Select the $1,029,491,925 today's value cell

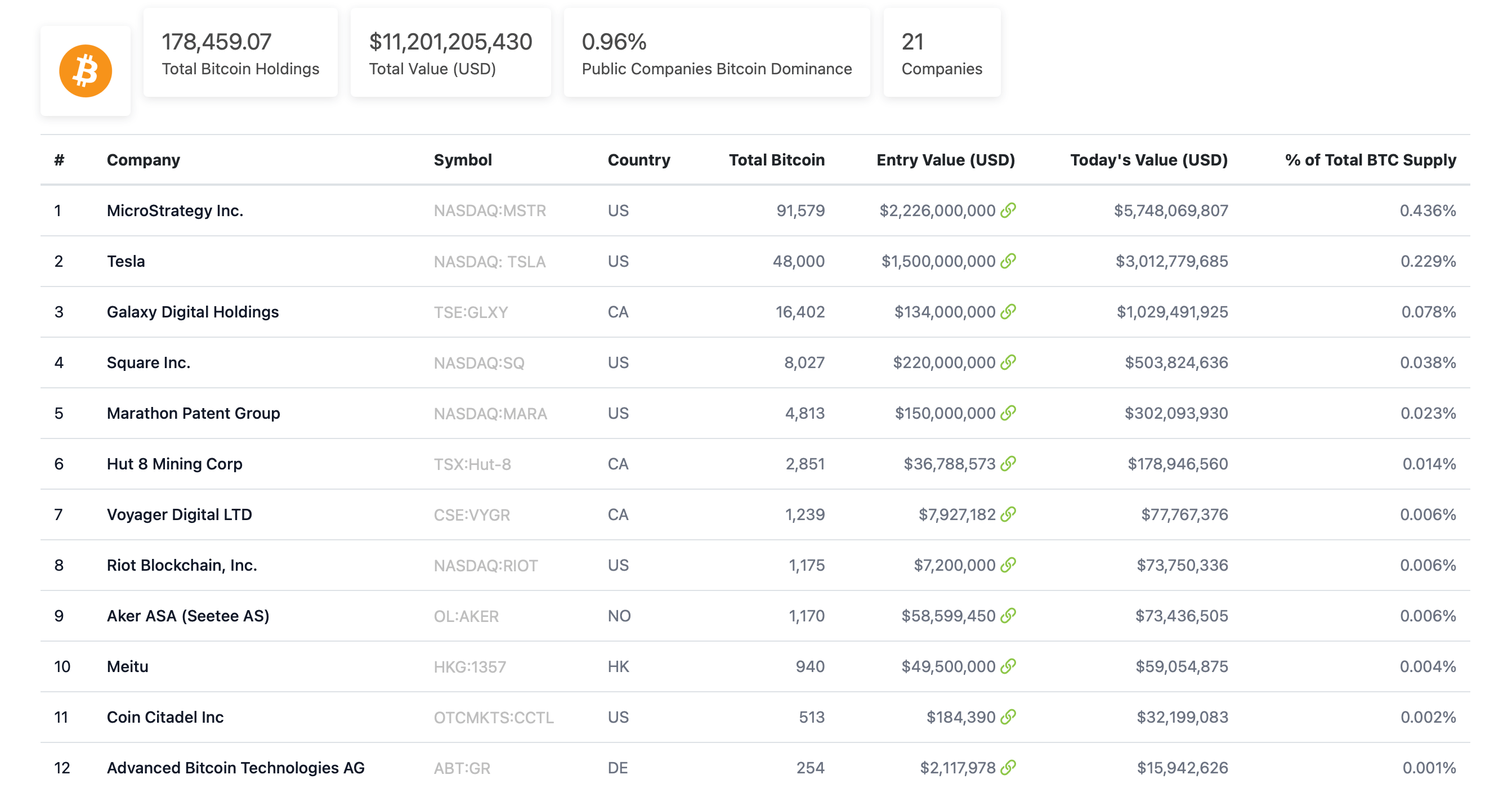pyautogui.click(x=1172, y=312)
